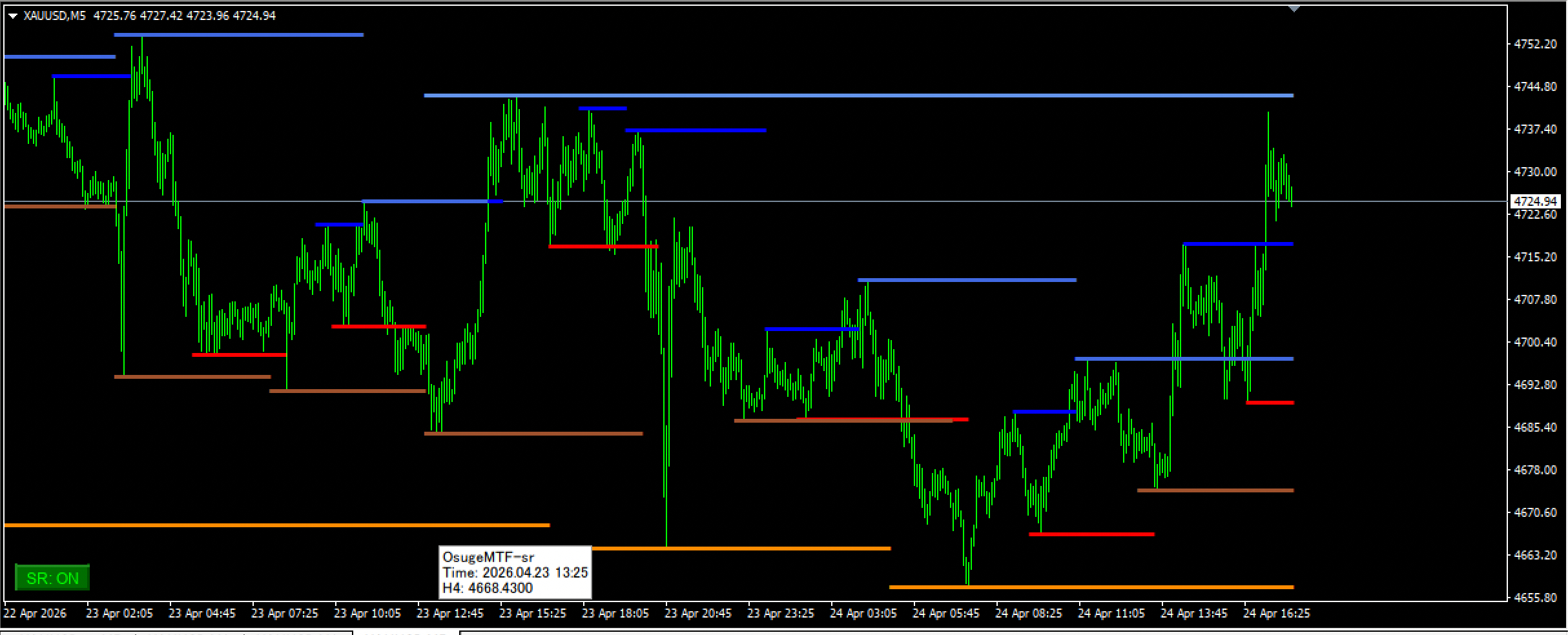The width and height of the screenshot is (1568, 635).
Task: Click the 4663.20 price scale label
Action: [1536, 555]
